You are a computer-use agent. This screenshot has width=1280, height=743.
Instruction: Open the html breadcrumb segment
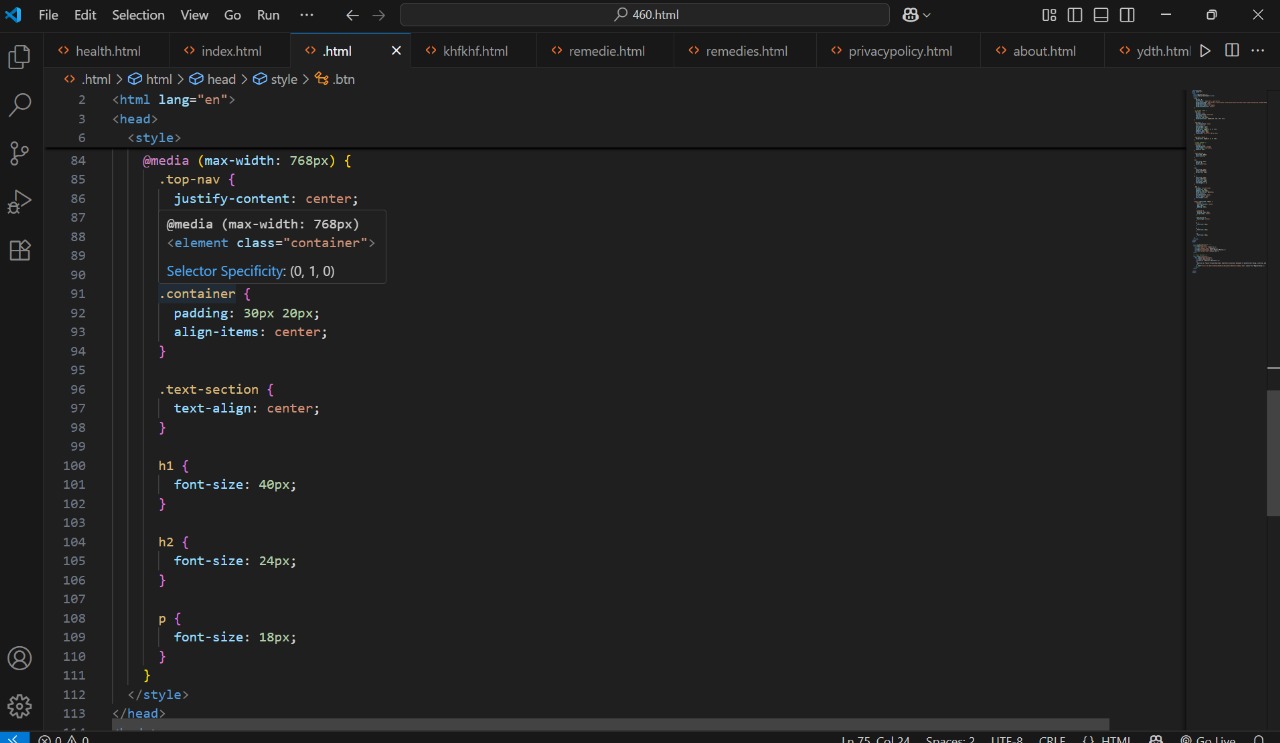150,79
